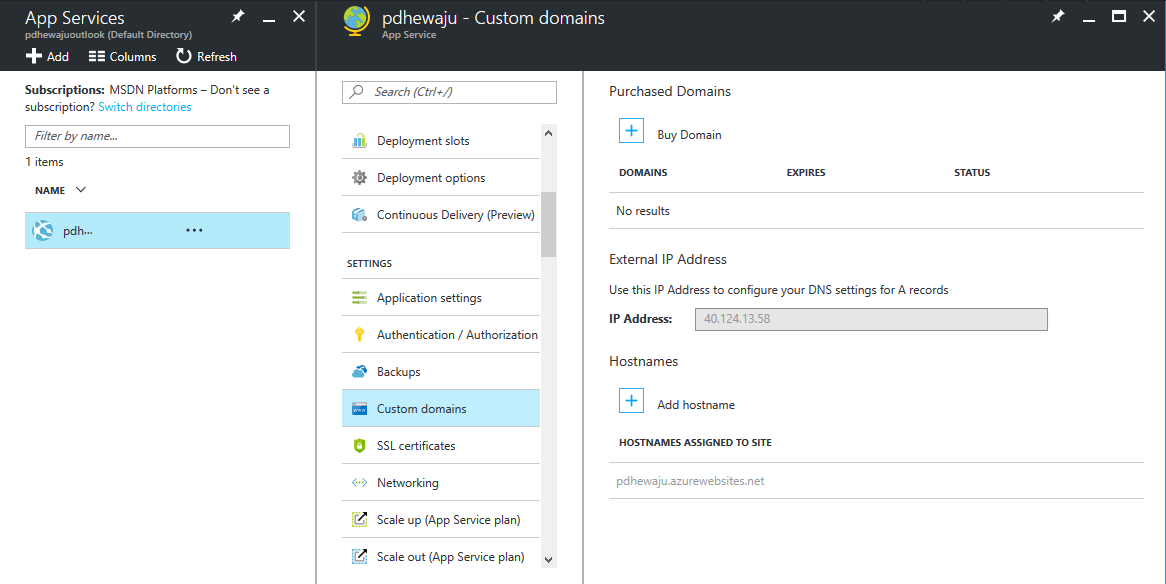Open the Backups menu item
The height and width of the screenshot is (584, 1166).
pyautogui.click(x=441, y=371)
